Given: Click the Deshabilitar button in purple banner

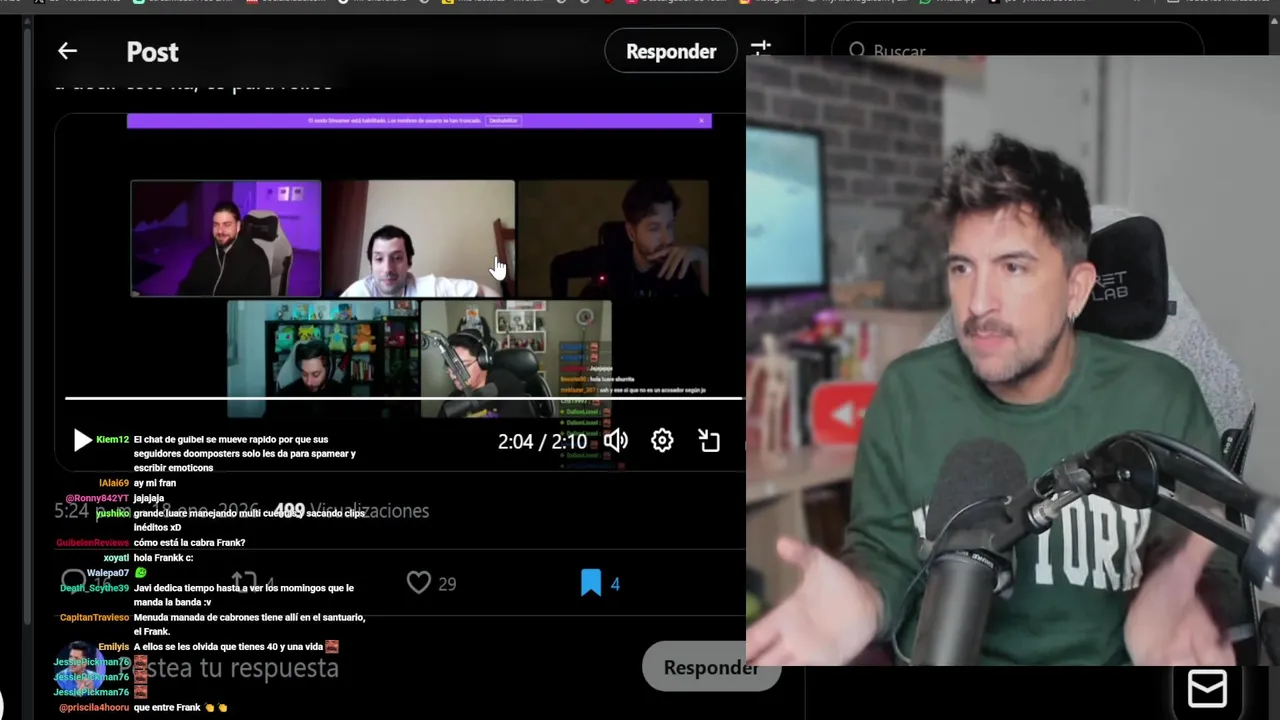Looking at the screenshot, I should pos(502,121).
